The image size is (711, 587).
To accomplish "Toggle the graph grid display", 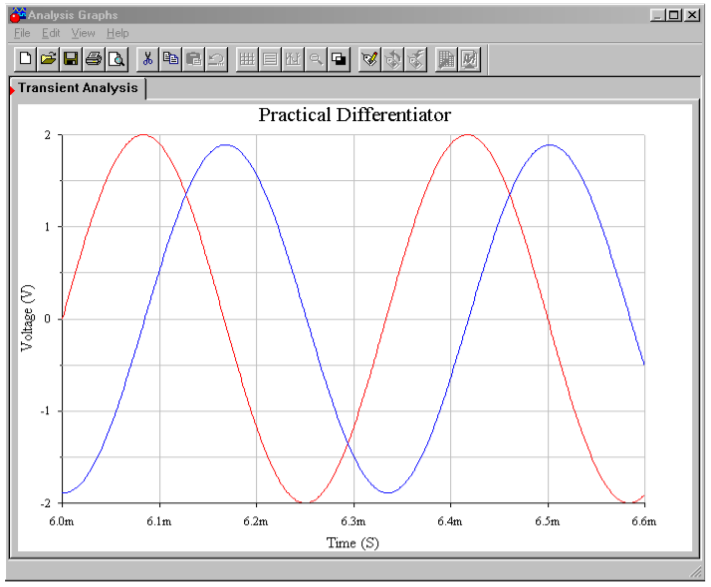I will coord(247,59).
